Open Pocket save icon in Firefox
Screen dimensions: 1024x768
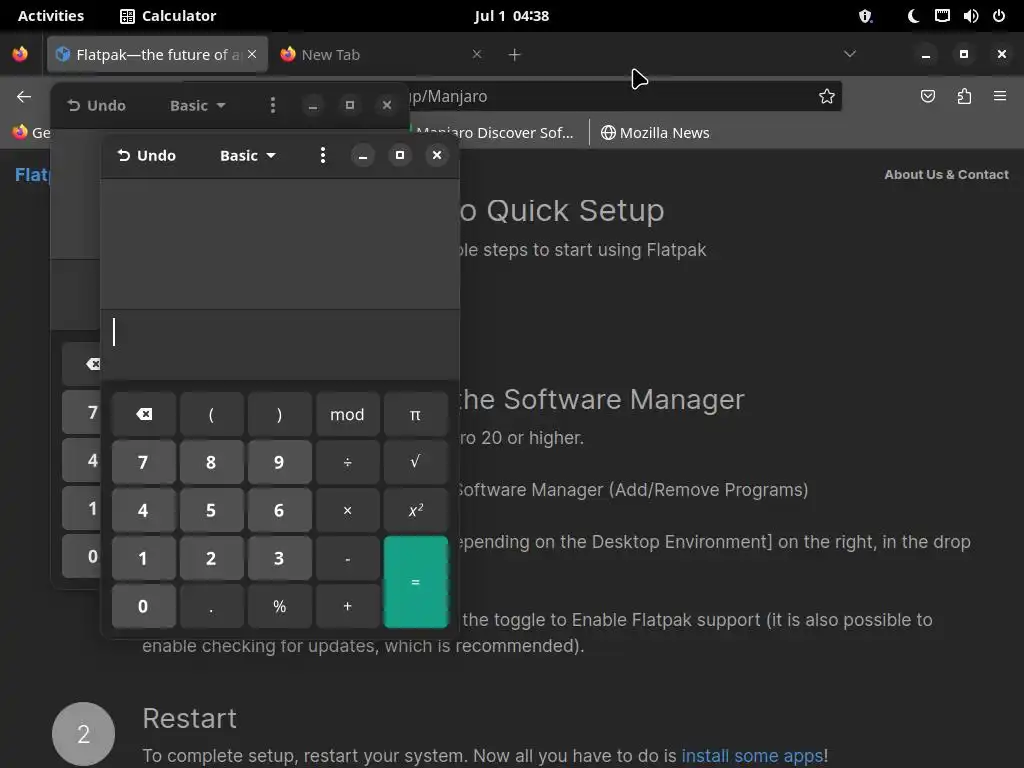pos(928,97)
